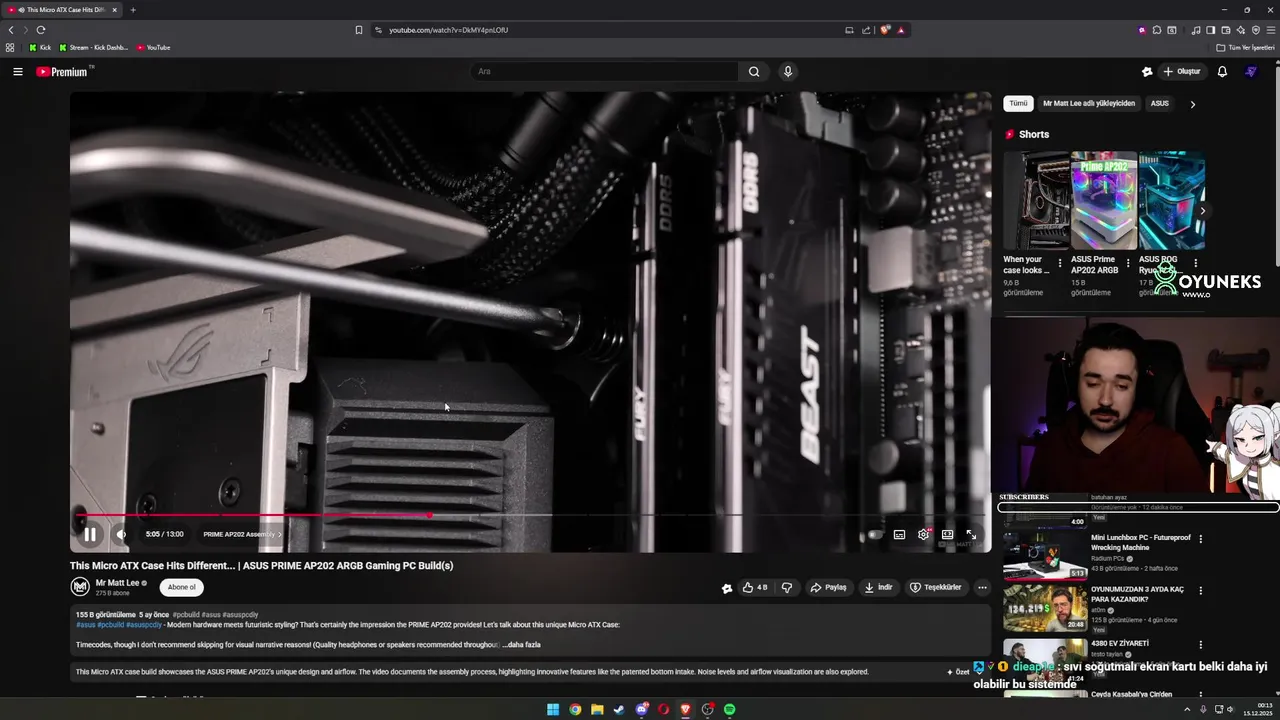Pause the video playback
The image size is (1280, 720).
point(90,534)
